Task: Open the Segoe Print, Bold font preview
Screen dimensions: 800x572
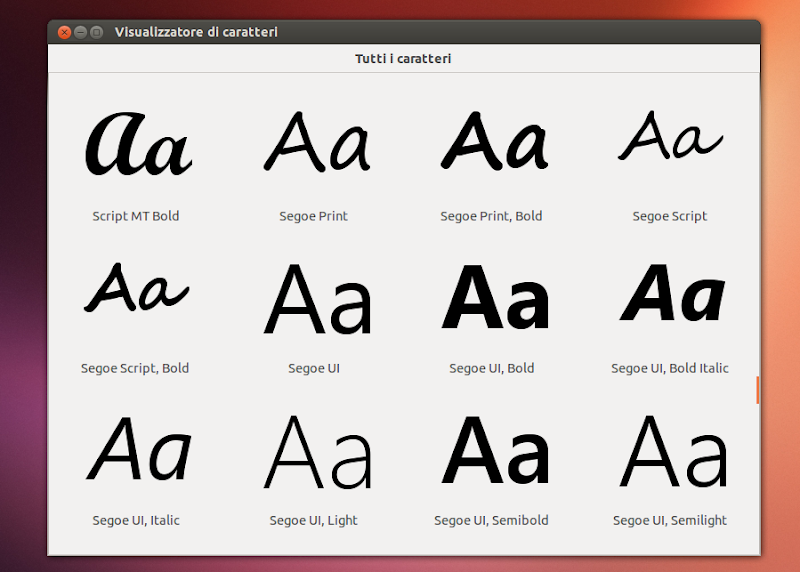Action: tap(494, 141)
